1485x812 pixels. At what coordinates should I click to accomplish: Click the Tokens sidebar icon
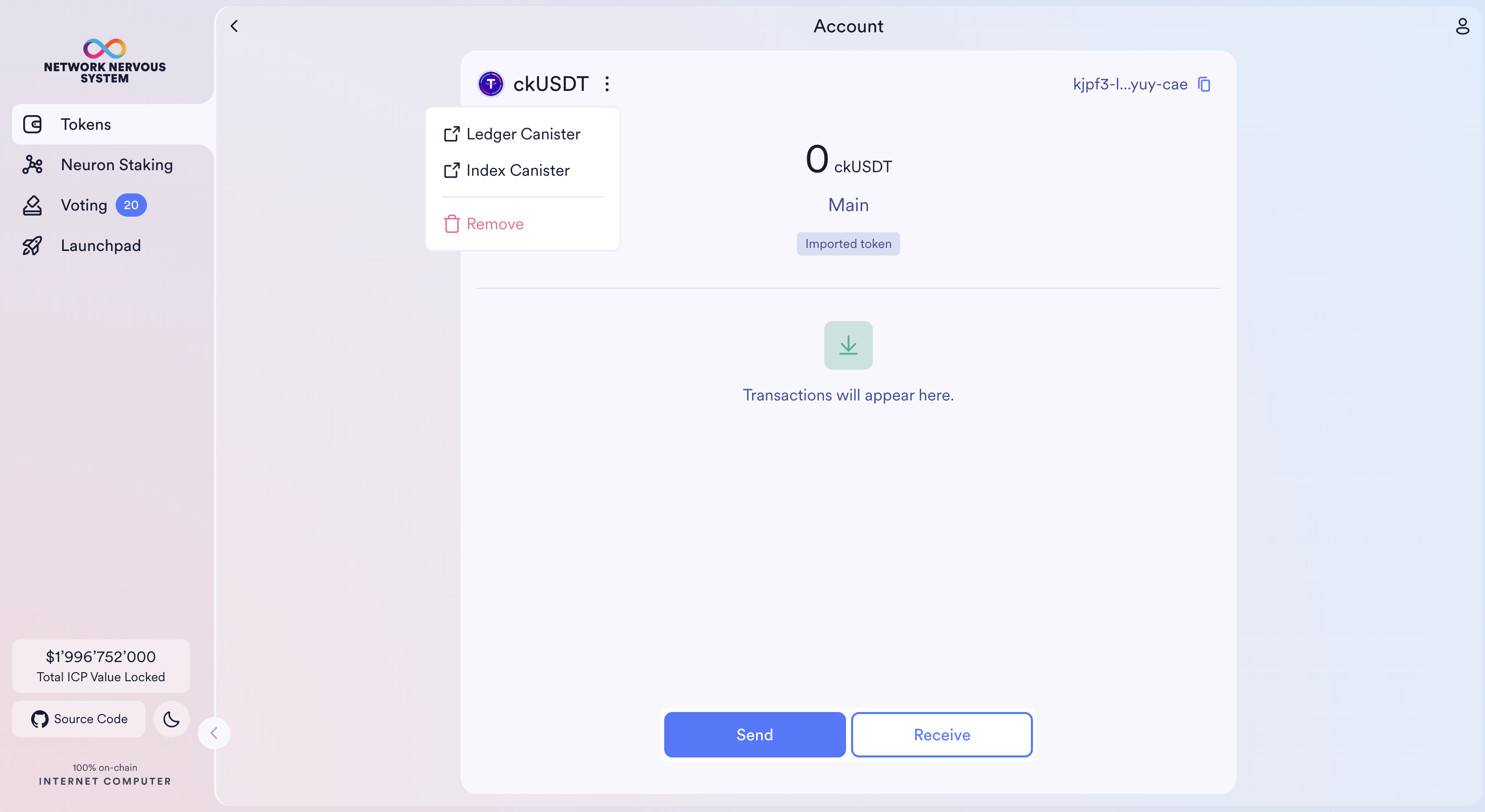click(x=34, y=124)
